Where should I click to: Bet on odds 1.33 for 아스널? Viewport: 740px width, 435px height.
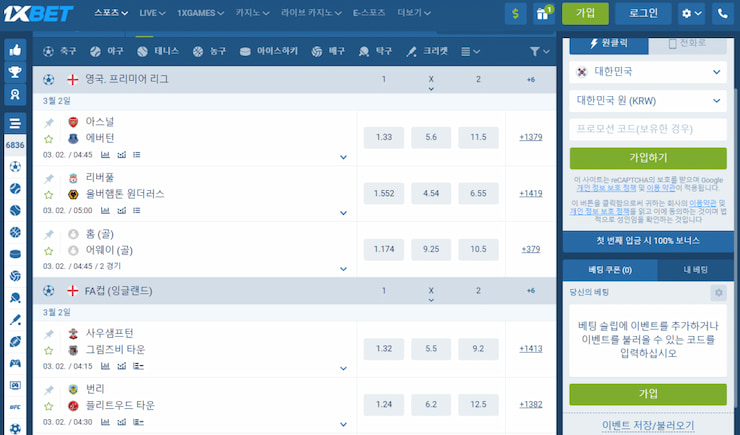coord(384,137)
